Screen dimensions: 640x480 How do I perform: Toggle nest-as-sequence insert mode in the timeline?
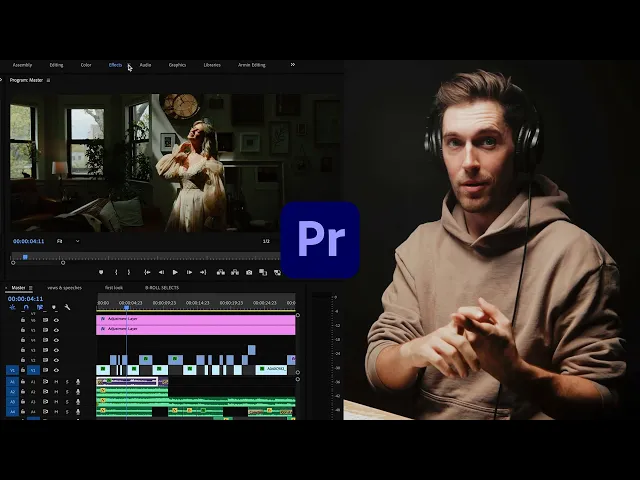[12, 307]
